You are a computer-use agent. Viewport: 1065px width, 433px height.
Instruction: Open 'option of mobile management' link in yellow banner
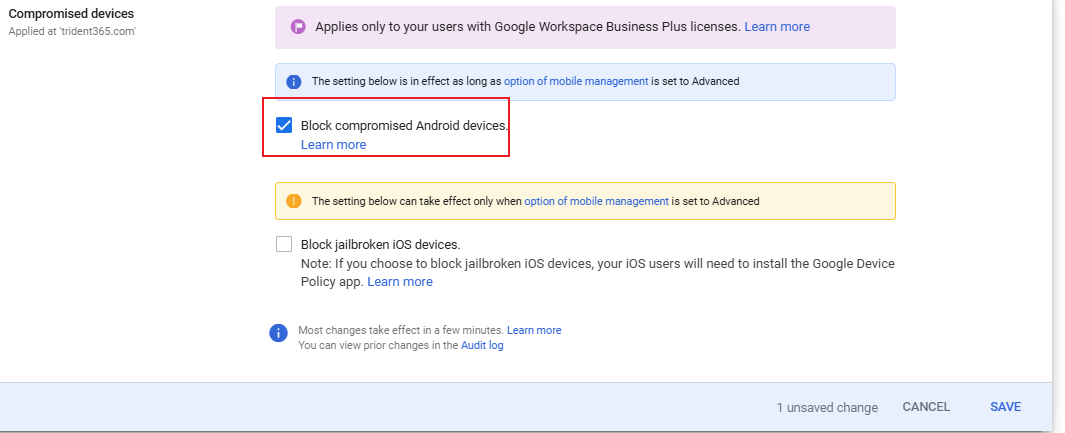click(596, 201)
